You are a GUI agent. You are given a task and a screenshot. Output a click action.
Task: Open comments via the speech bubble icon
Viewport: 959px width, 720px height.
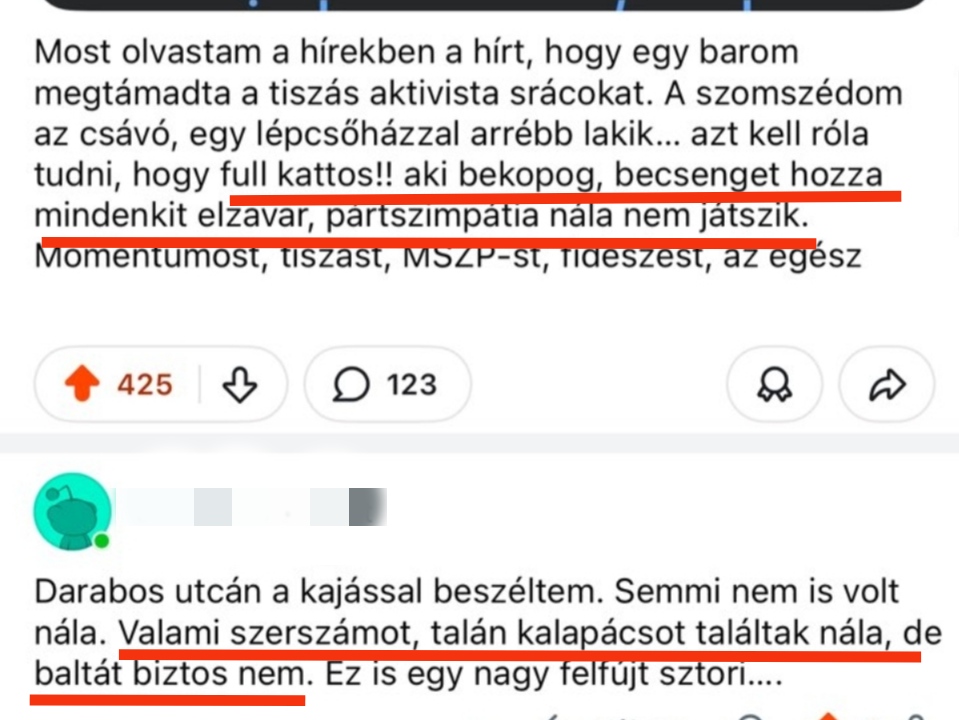click(352, 385)
